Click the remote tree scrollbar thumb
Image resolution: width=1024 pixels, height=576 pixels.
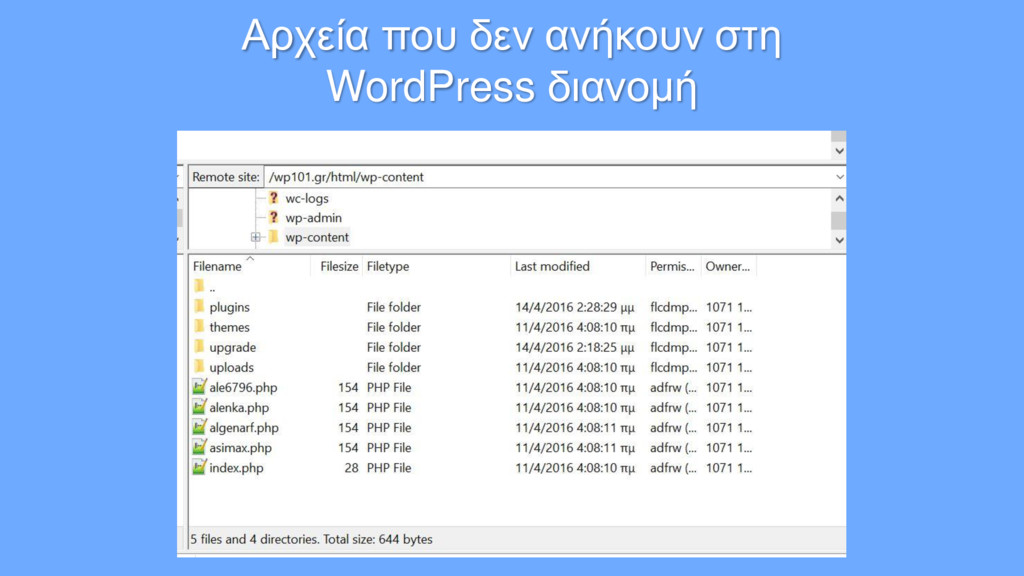pos(839,221)
